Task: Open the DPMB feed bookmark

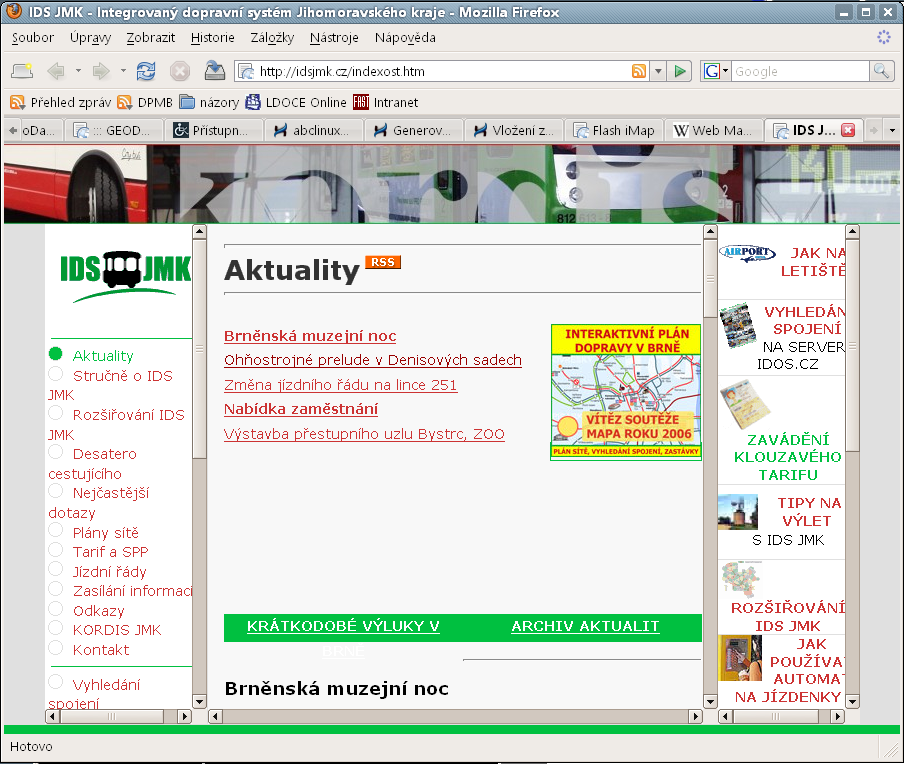Action: (x=145, y=103)
